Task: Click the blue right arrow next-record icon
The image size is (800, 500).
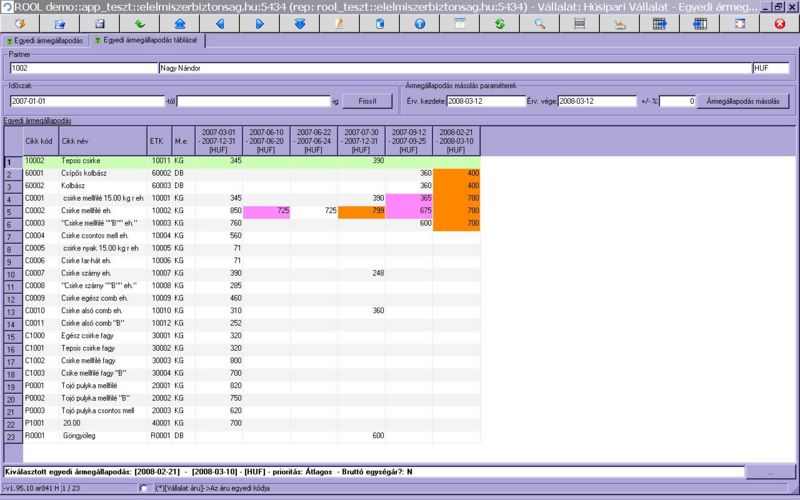Action: 259,23
